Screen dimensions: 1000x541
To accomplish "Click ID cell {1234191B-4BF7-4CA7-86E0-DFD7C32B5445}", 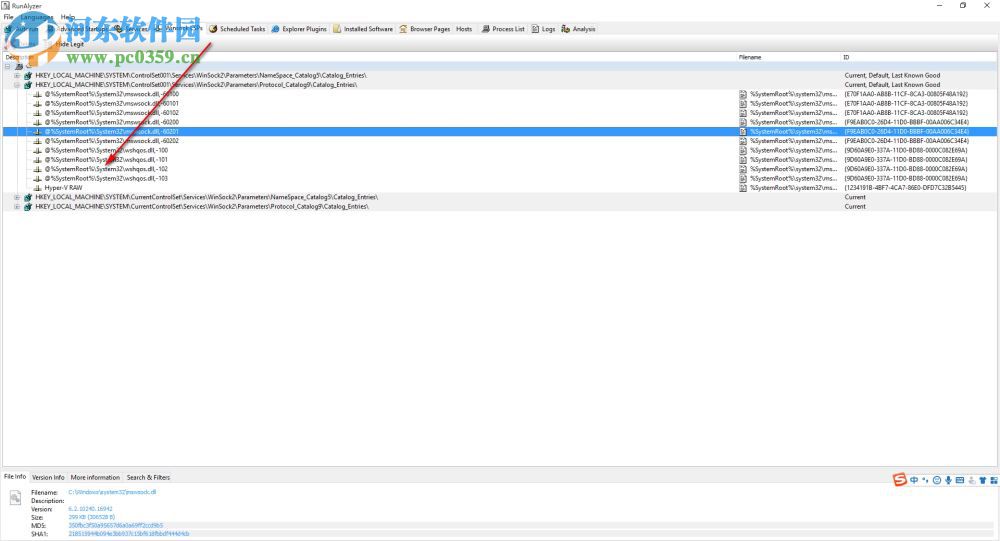I will tap(906, 188).
